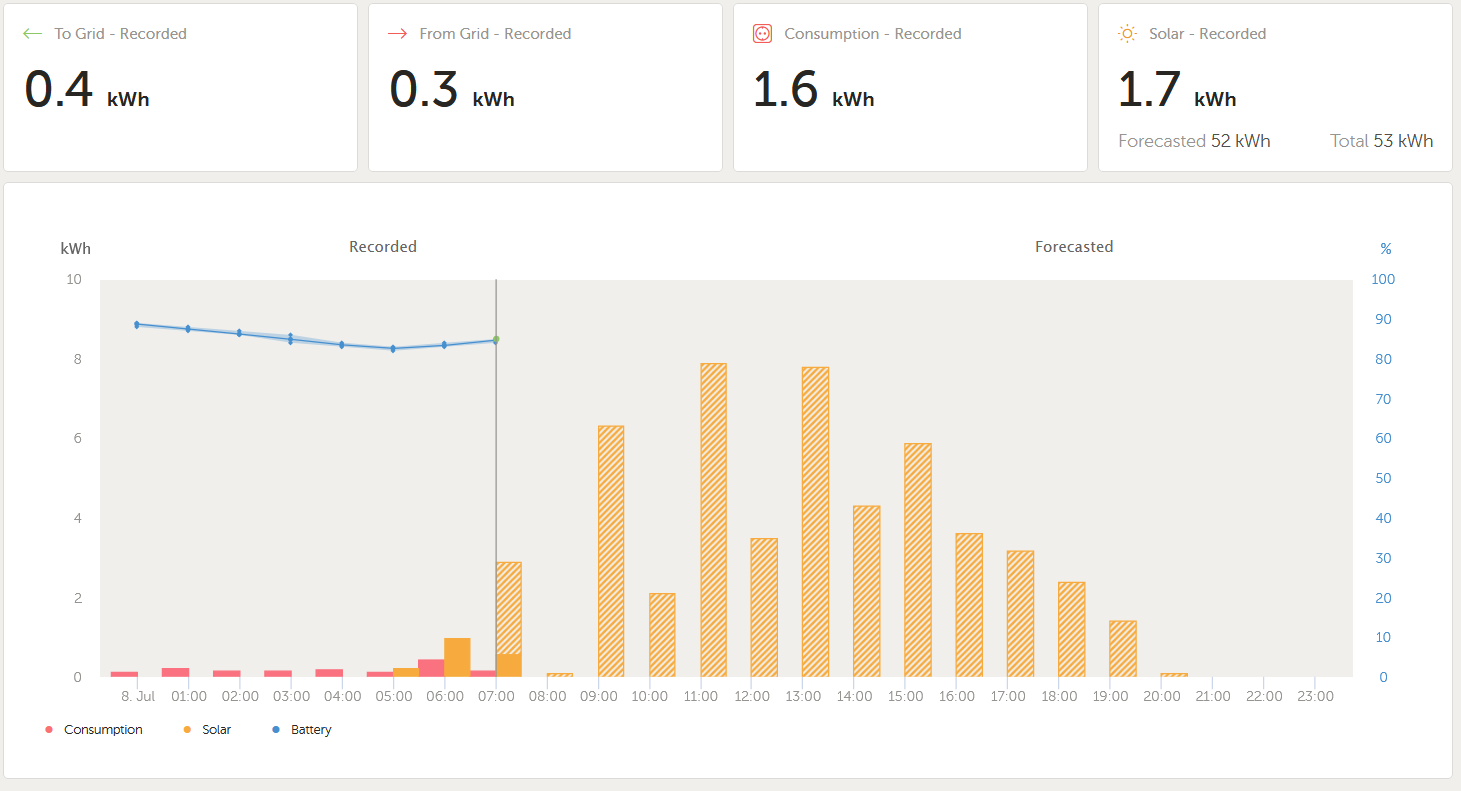The height and width of the screenshot is (791, 1461).
Task: Click the 15:00 forecasted solar bar
Action: point(918,560)
